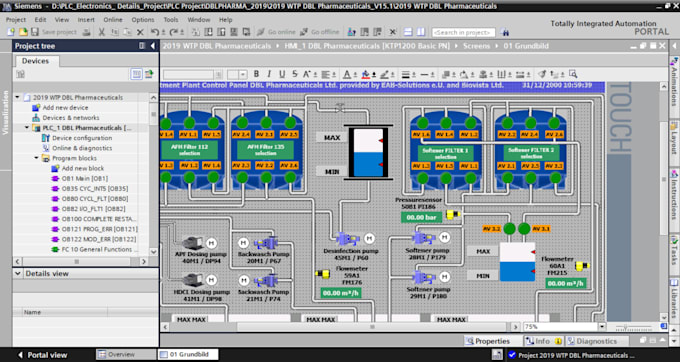This screenshot has height=362, width=680.
Task: Click the Redo arrow icon
Action: (x=173, y=32)
